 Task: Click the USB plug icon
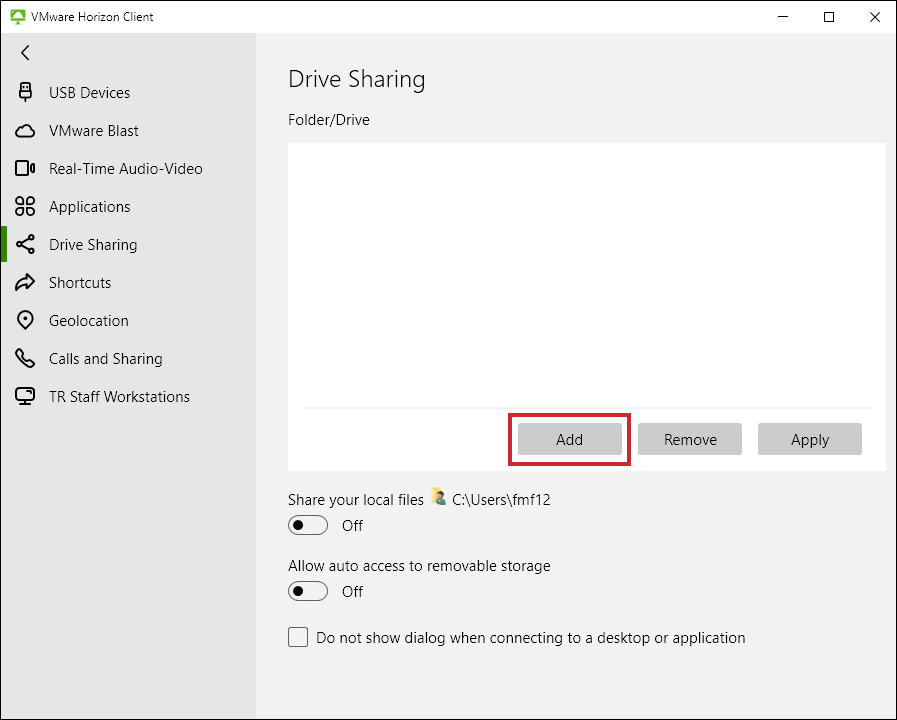25,92
